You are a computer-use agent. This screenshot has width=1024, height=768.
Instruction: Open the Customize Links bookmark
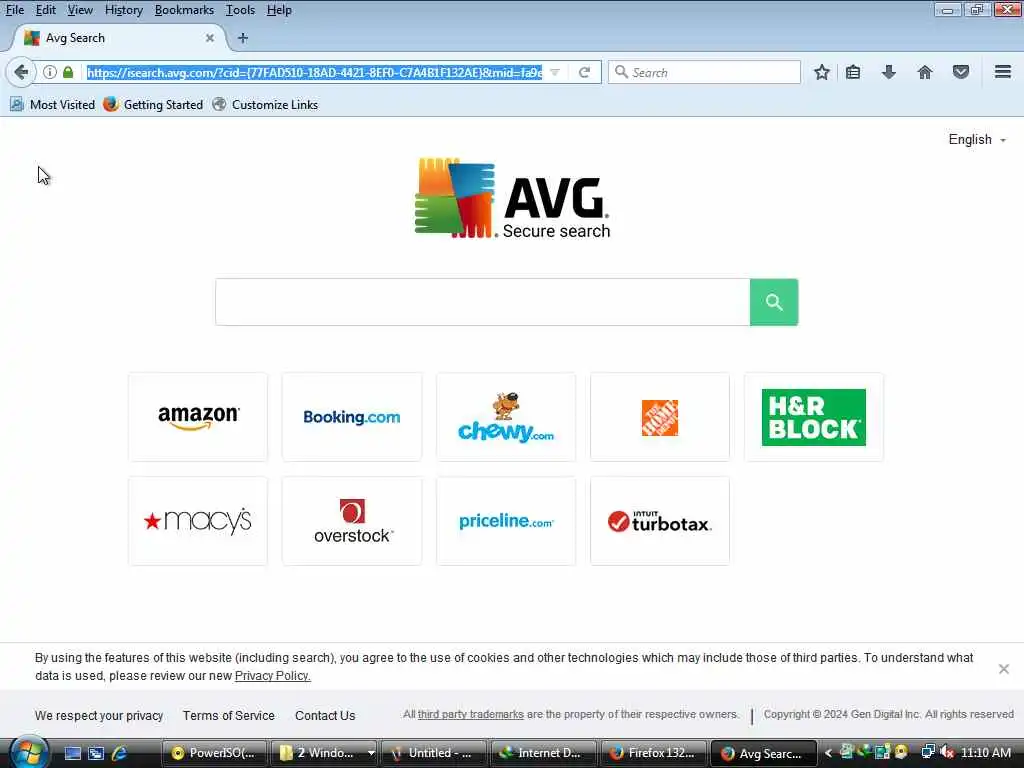[265, 104]
